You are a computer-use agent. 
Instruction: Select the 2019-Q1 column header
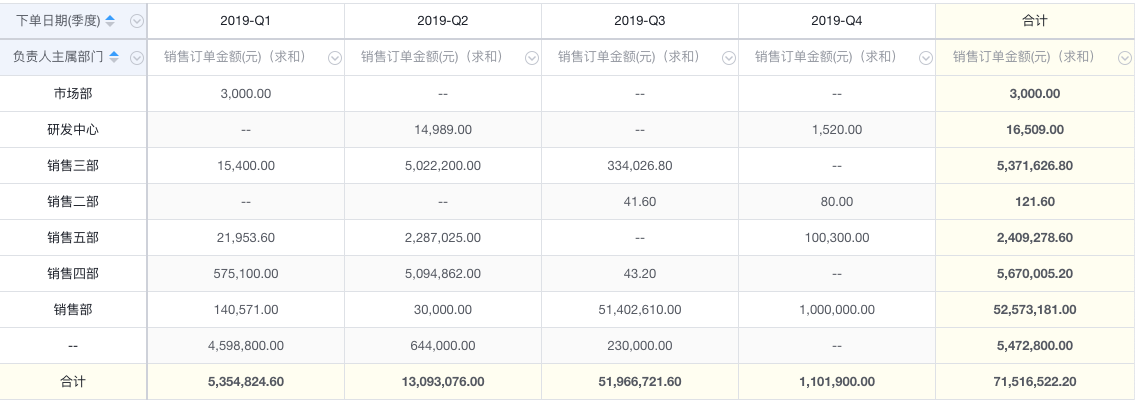click(x=246, y=21)
